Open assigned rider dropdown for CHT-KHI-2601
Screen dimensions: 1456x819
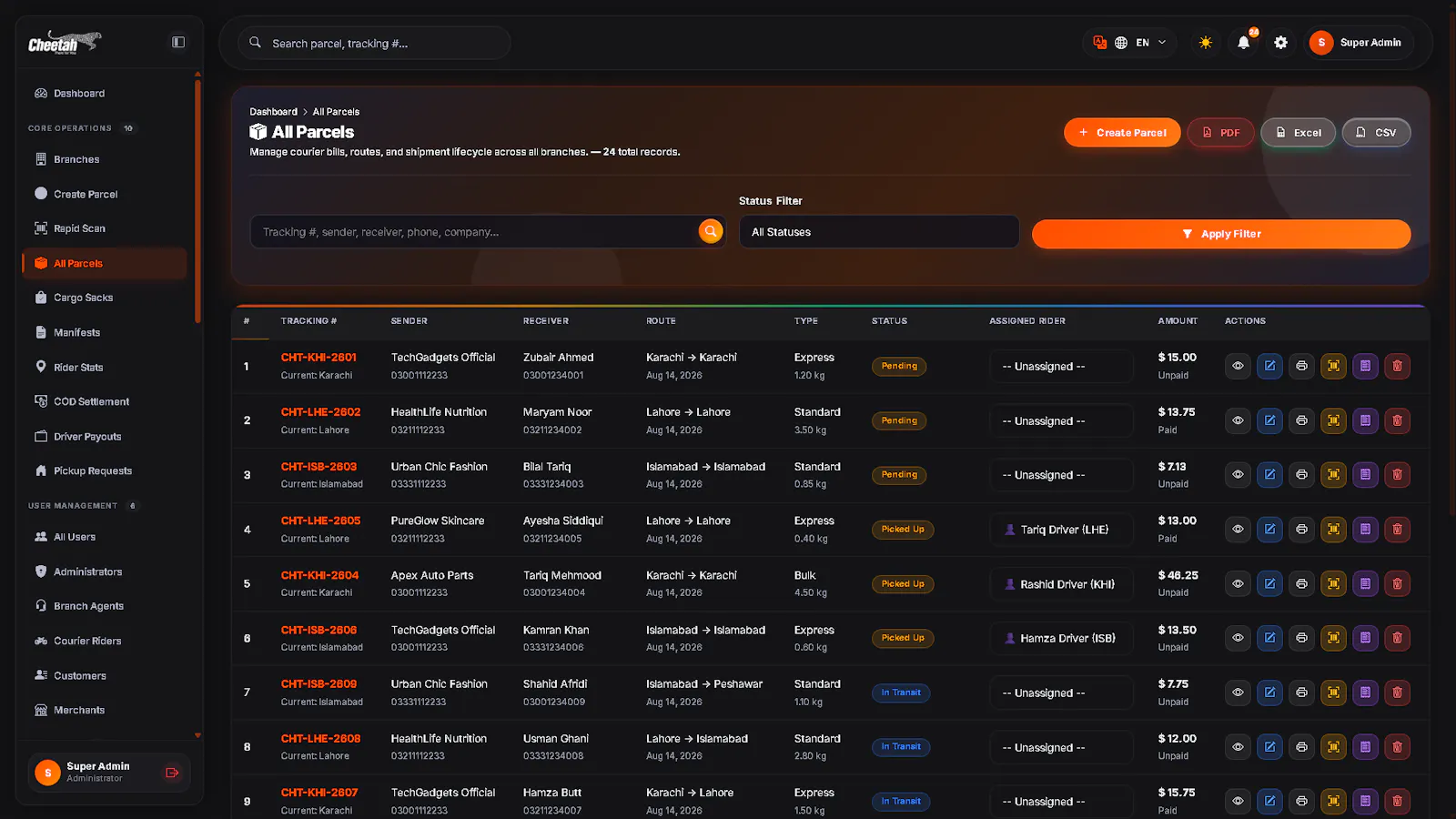1062,367
